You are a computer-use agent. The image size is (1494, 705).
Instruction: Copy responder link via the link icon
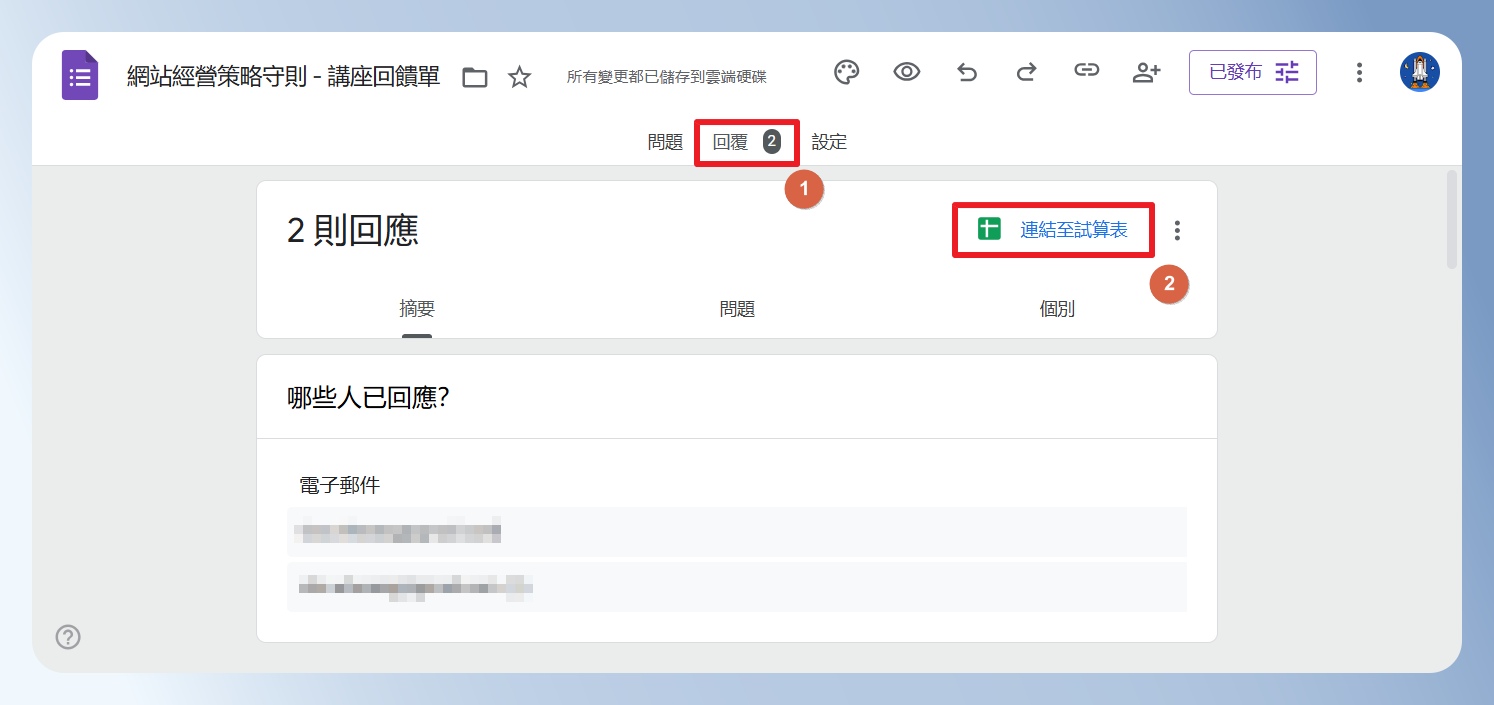pyautogui.click(x=1087, y=71)
